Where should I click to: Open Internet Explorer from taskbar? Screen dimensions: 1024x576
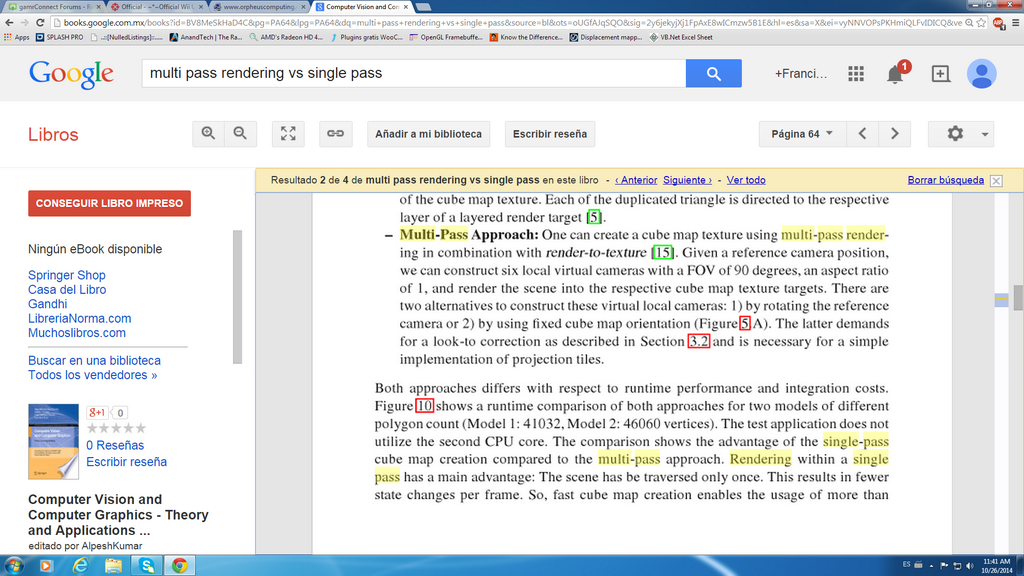80,566
